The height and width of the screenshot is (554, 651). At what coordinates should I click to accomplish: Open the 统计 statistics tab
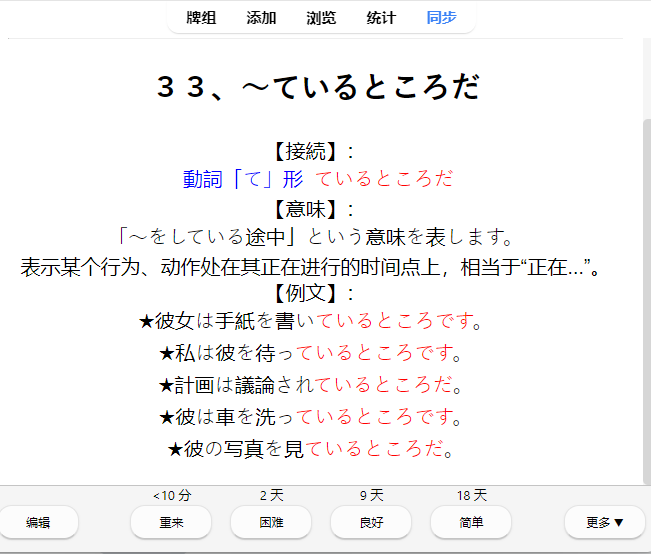381,18
